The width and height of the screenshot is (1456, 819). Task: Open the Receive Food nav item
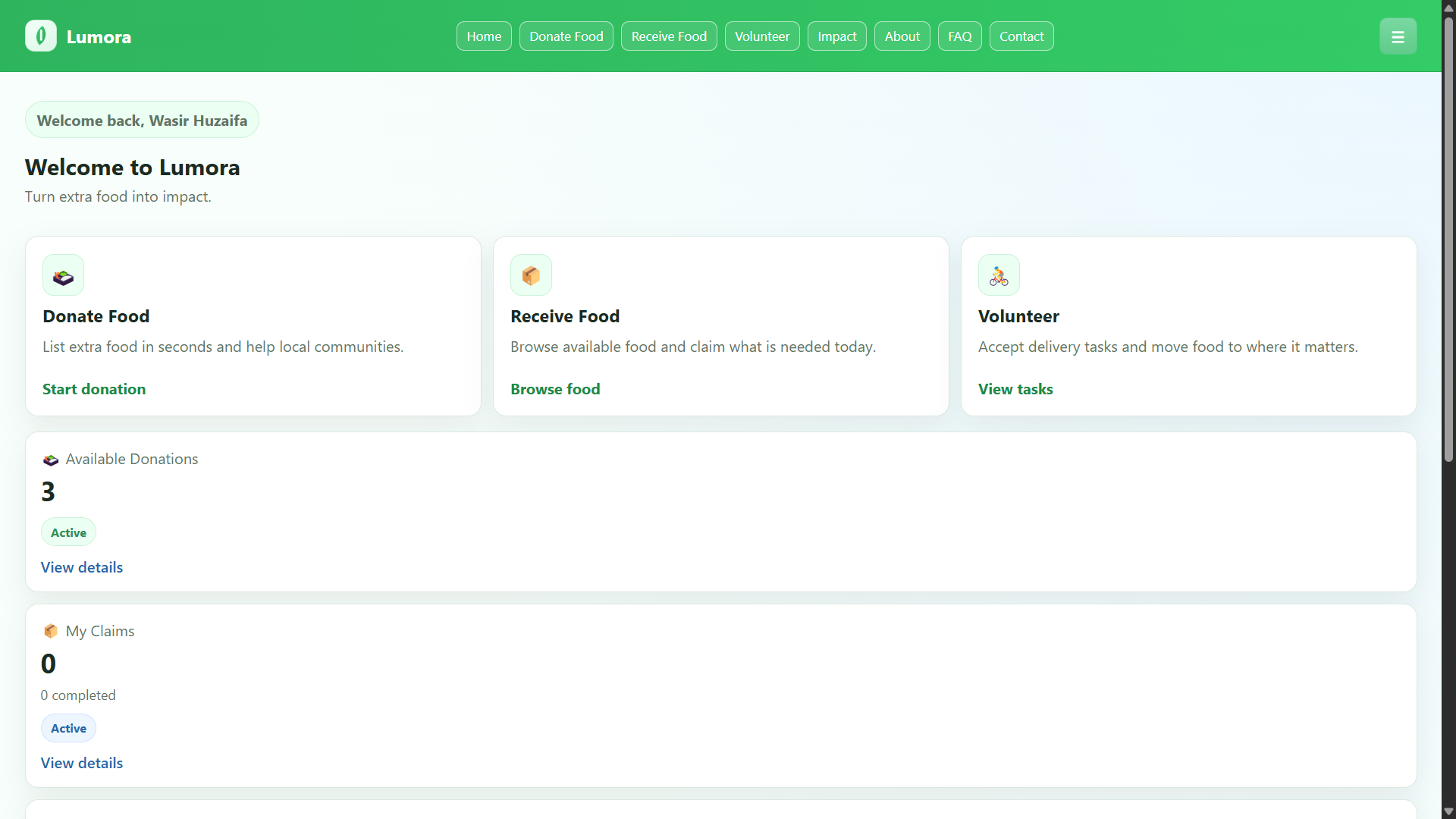(669, 36)
